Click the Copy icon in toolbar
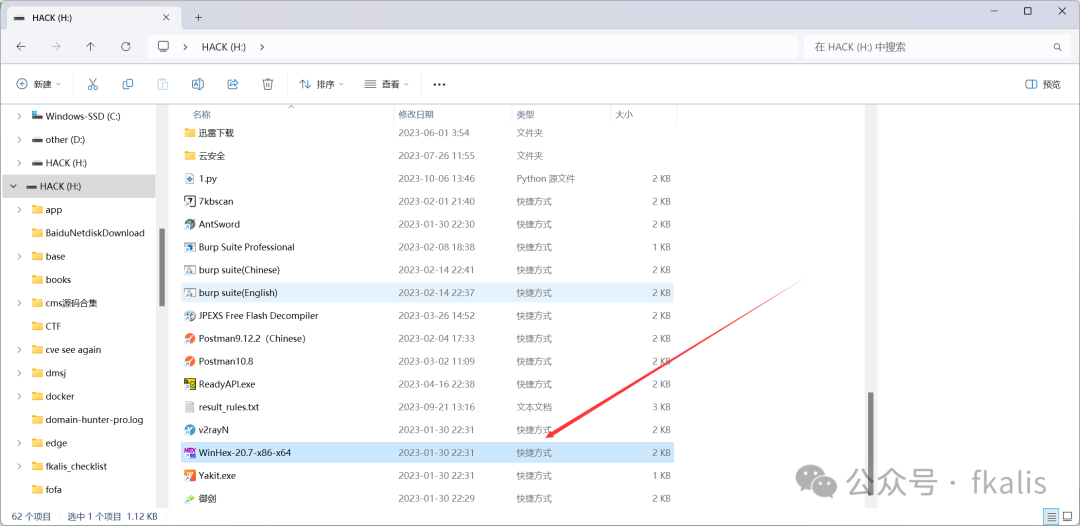The height and width of the screenshot is (526, 1080). [x=127, y=84]
